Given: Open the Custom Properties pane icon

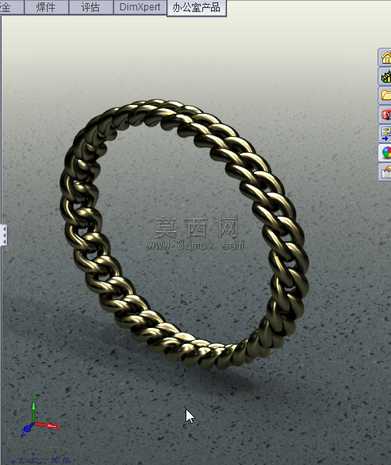Looking at the screenshot, I should (x=385, y=171).
